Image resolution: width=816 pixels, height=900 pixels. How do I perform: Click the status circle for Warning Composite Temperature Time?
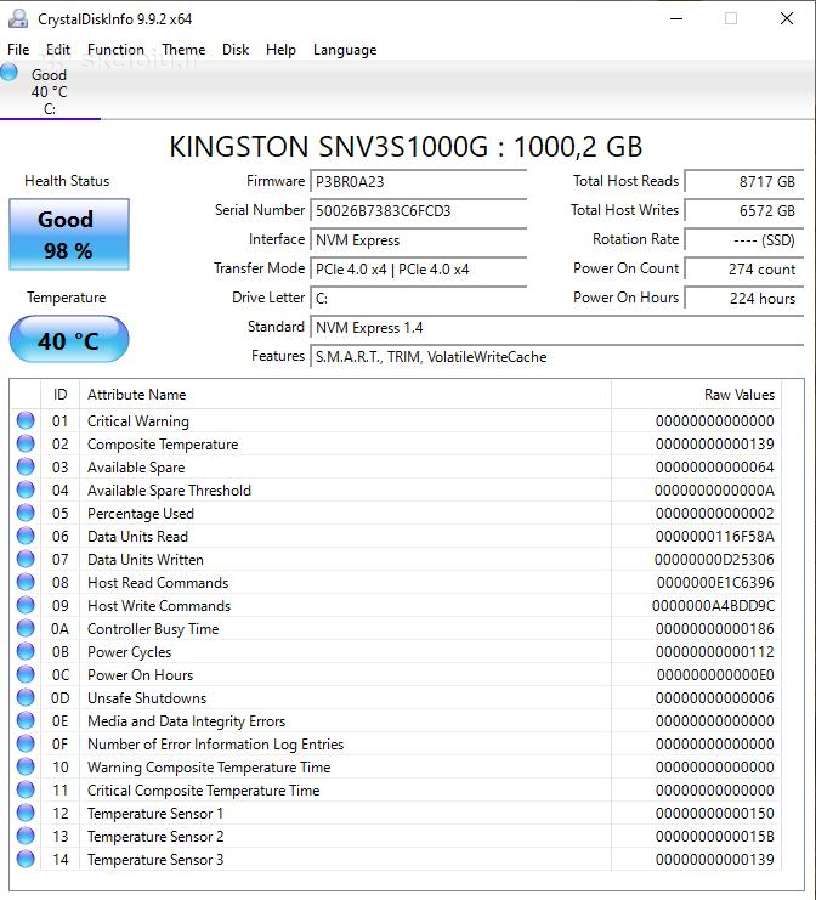tap(25, 767)
